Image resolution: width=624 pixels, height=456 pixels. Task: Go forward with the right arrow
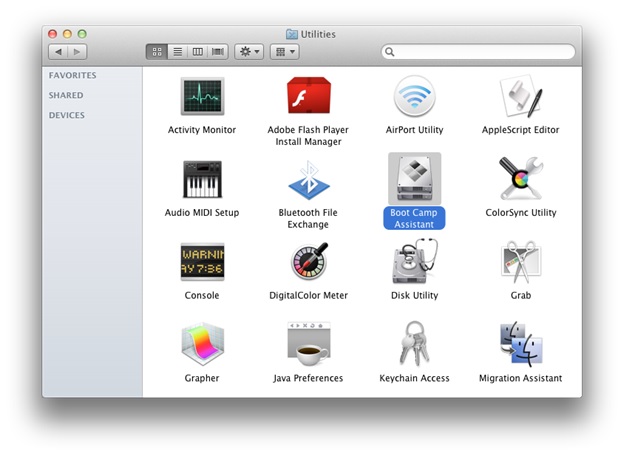click(77, 52)
